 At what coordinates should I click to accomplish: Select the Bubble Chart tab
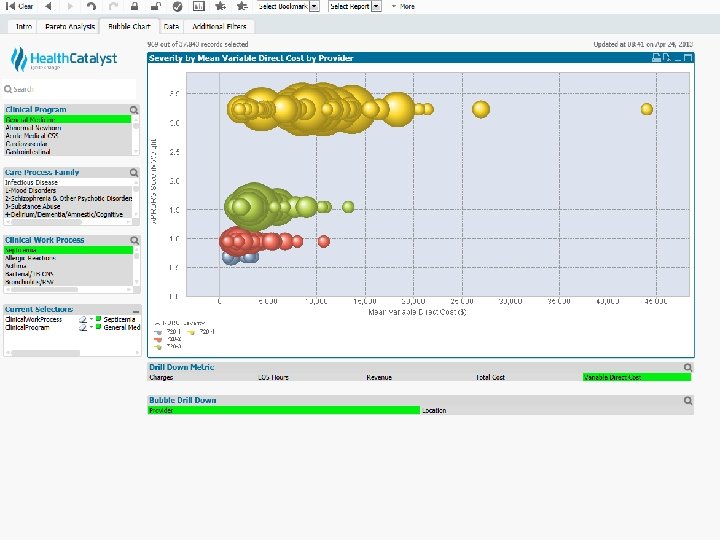129,27
